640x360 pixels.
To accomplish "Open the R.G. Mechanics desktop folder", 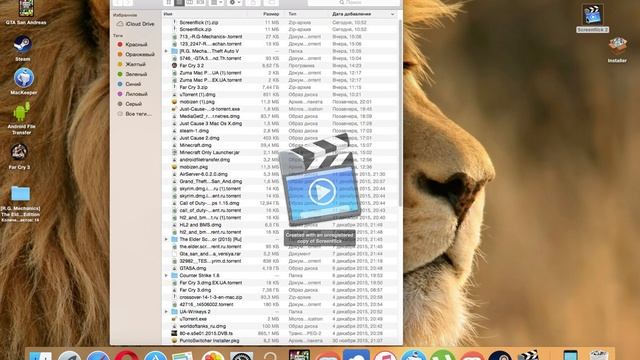I will pyautogui.click(x=20, y=204).
